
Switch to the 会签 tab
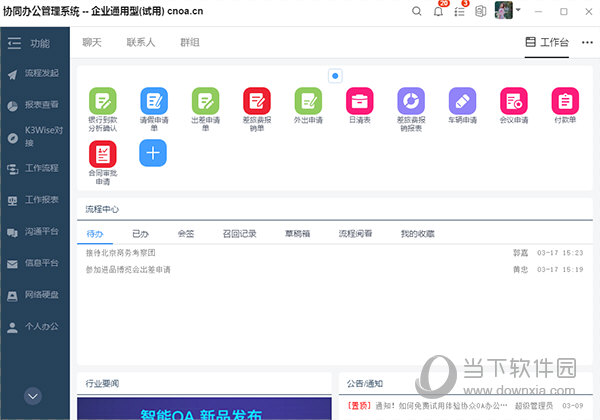pyautogui.click(x=186, y=234)
